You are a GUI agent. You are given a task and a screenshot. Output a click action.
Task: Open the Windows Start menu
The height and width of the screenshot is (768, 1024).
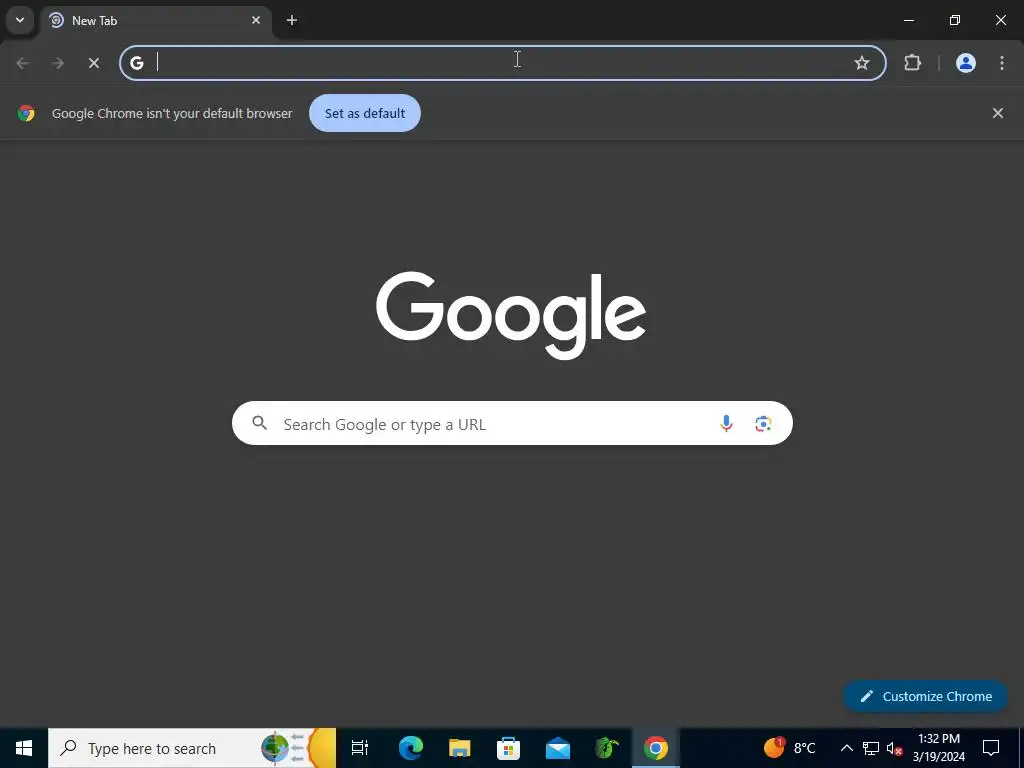tap(24, 748)
